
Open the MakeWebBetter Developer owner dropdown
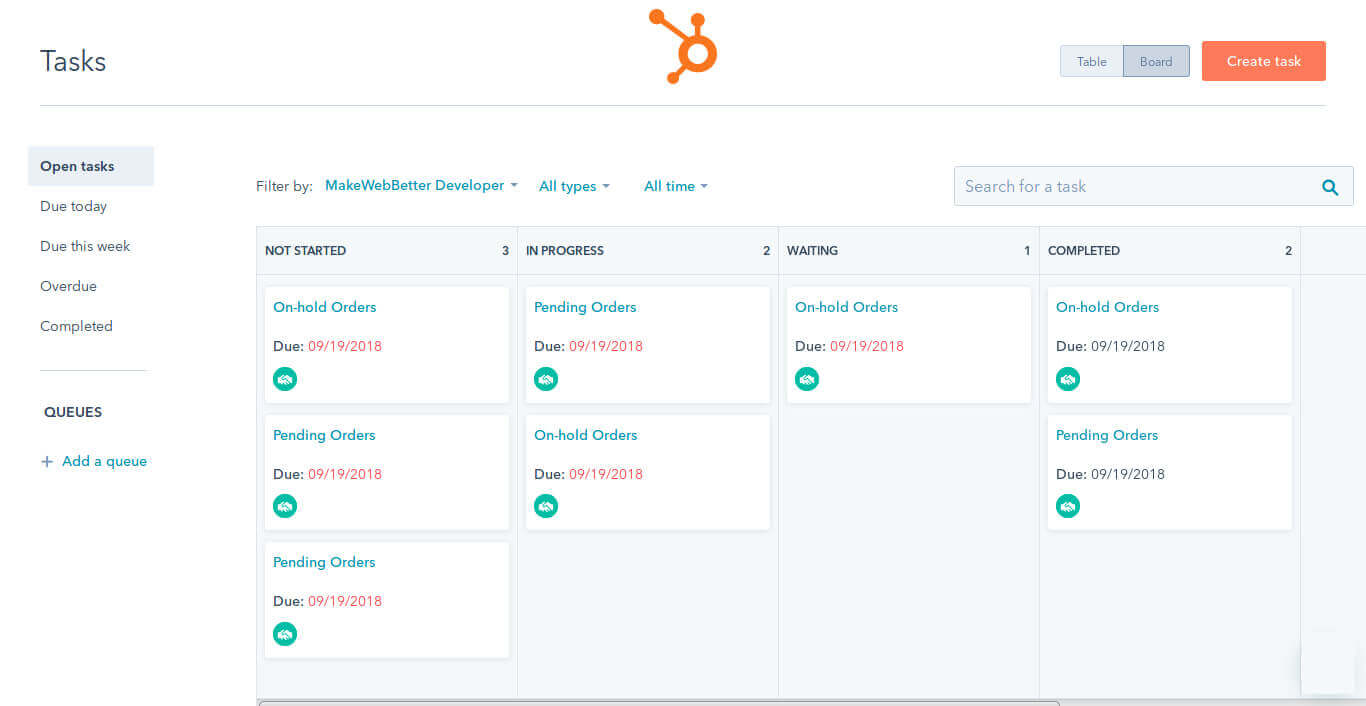(420, 185)
